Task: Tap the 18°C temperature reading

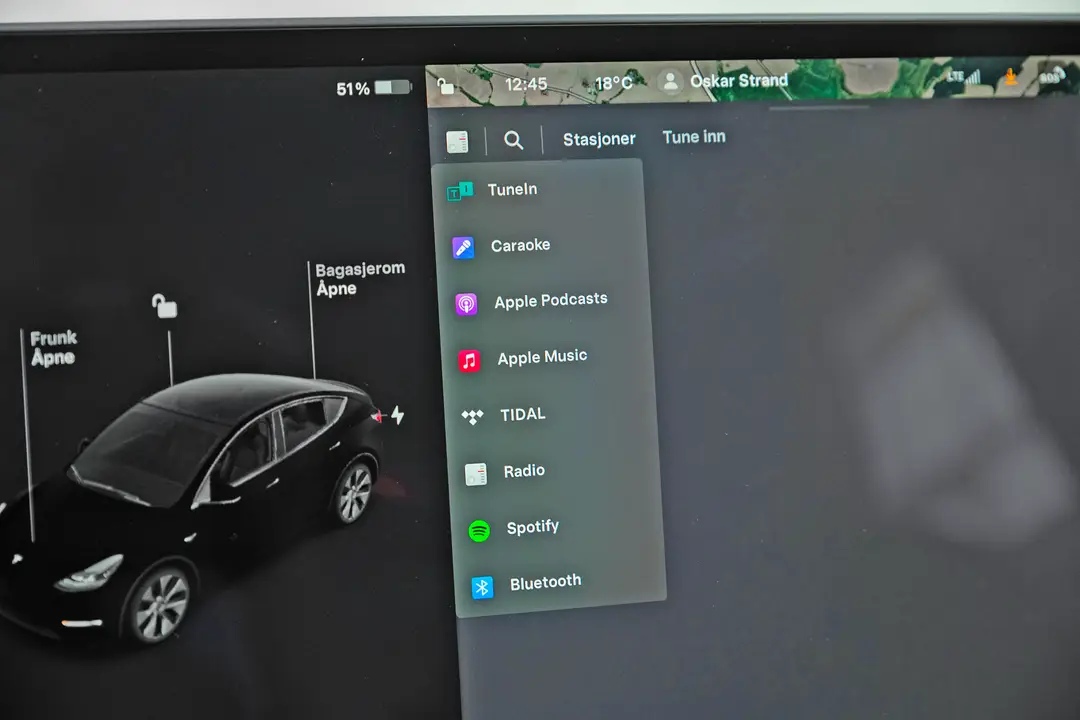Action: tap(613, 83)
